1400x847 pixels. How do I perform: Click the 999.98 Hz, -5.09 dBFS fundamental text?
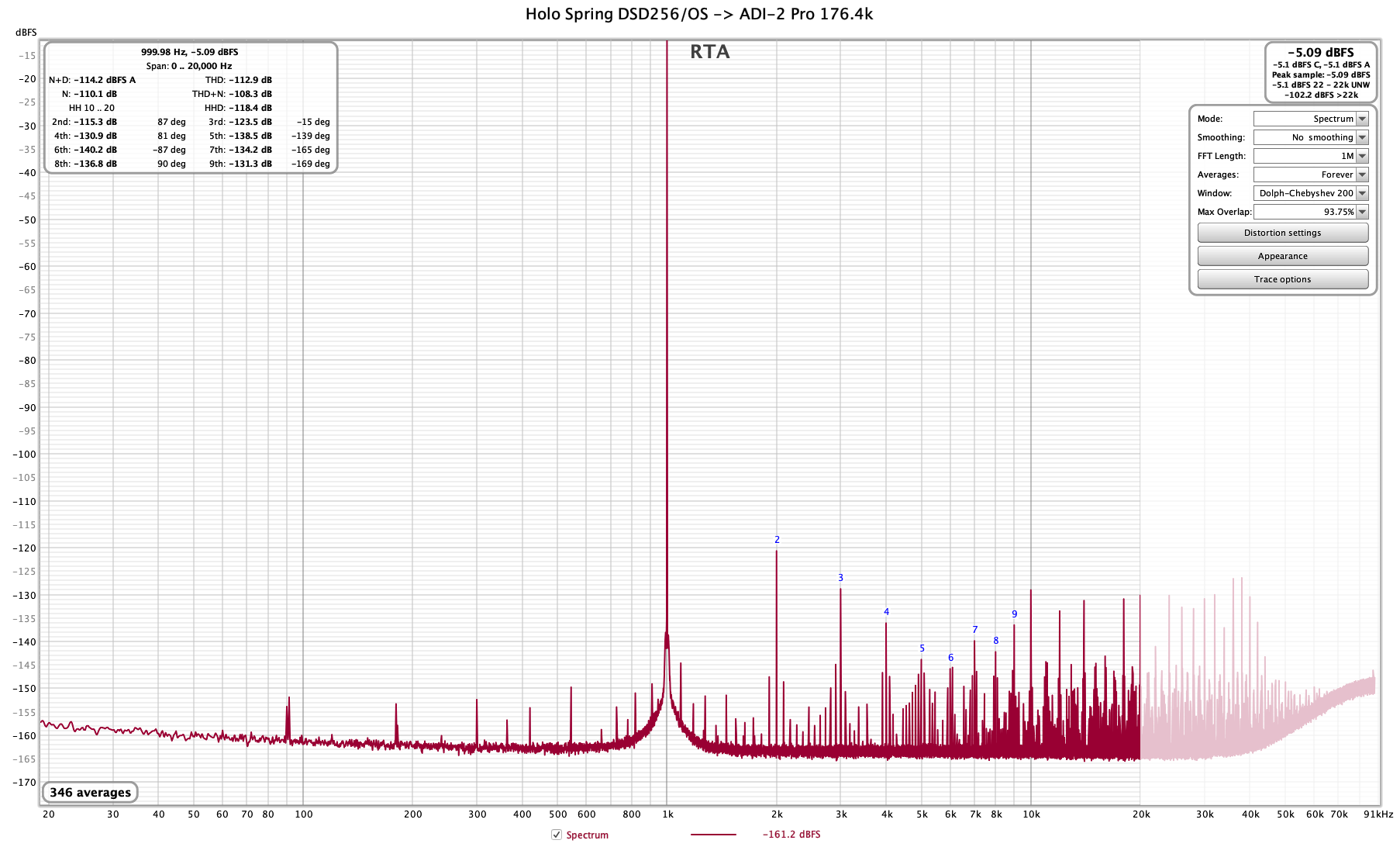pyautogui.click(x=189, y=52)
